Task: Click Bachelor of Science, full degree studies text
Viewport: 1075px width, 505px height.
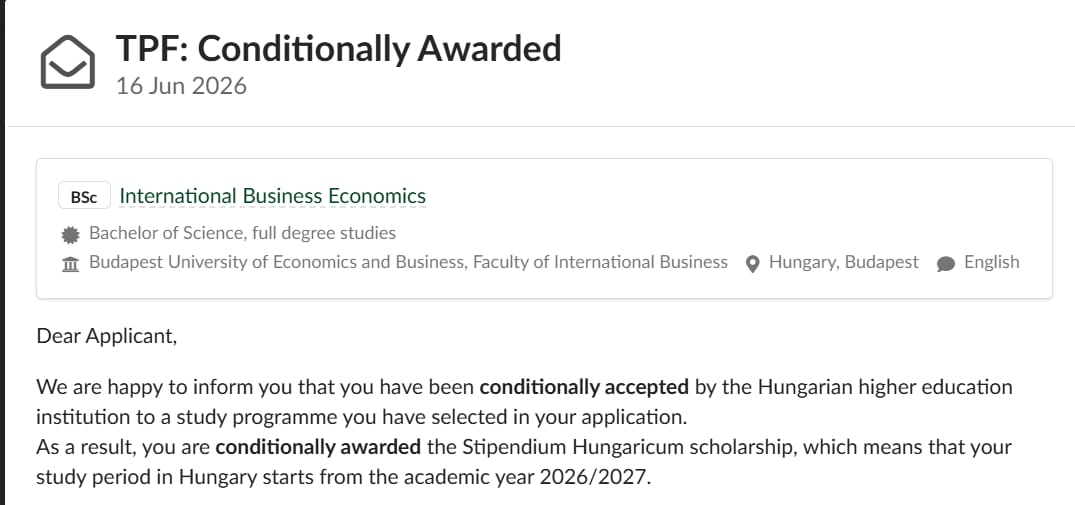Action: pos(243,233)
